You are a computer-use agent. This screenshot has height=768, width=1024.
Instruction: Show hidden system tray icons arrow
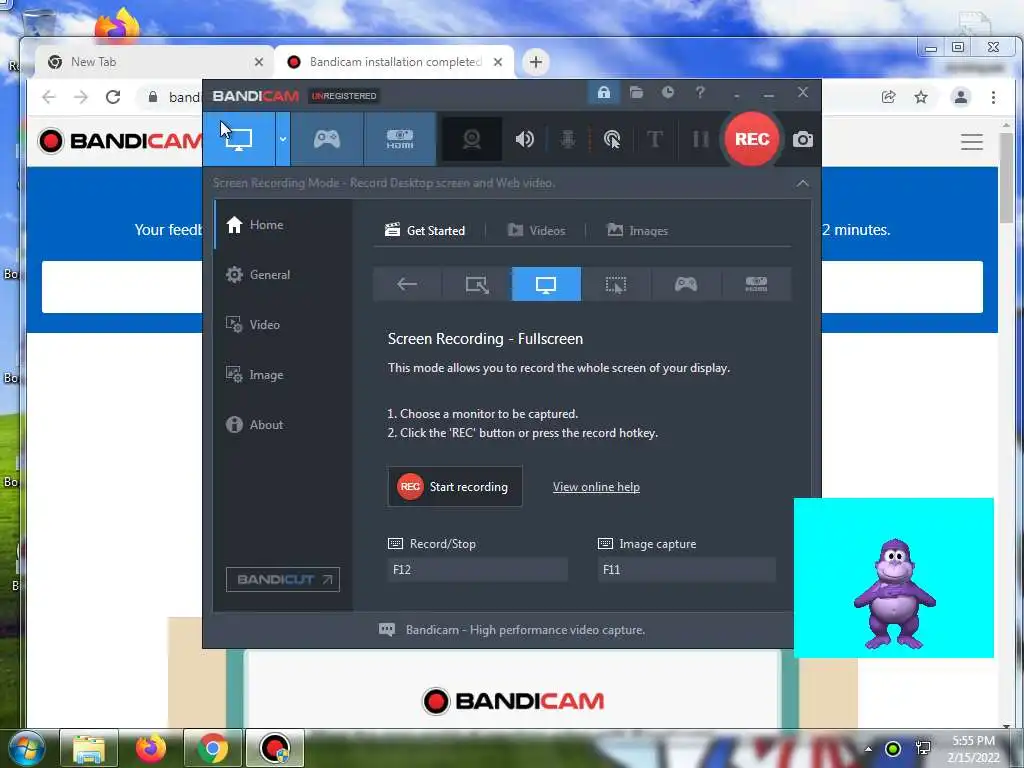[x=868, y=749]
